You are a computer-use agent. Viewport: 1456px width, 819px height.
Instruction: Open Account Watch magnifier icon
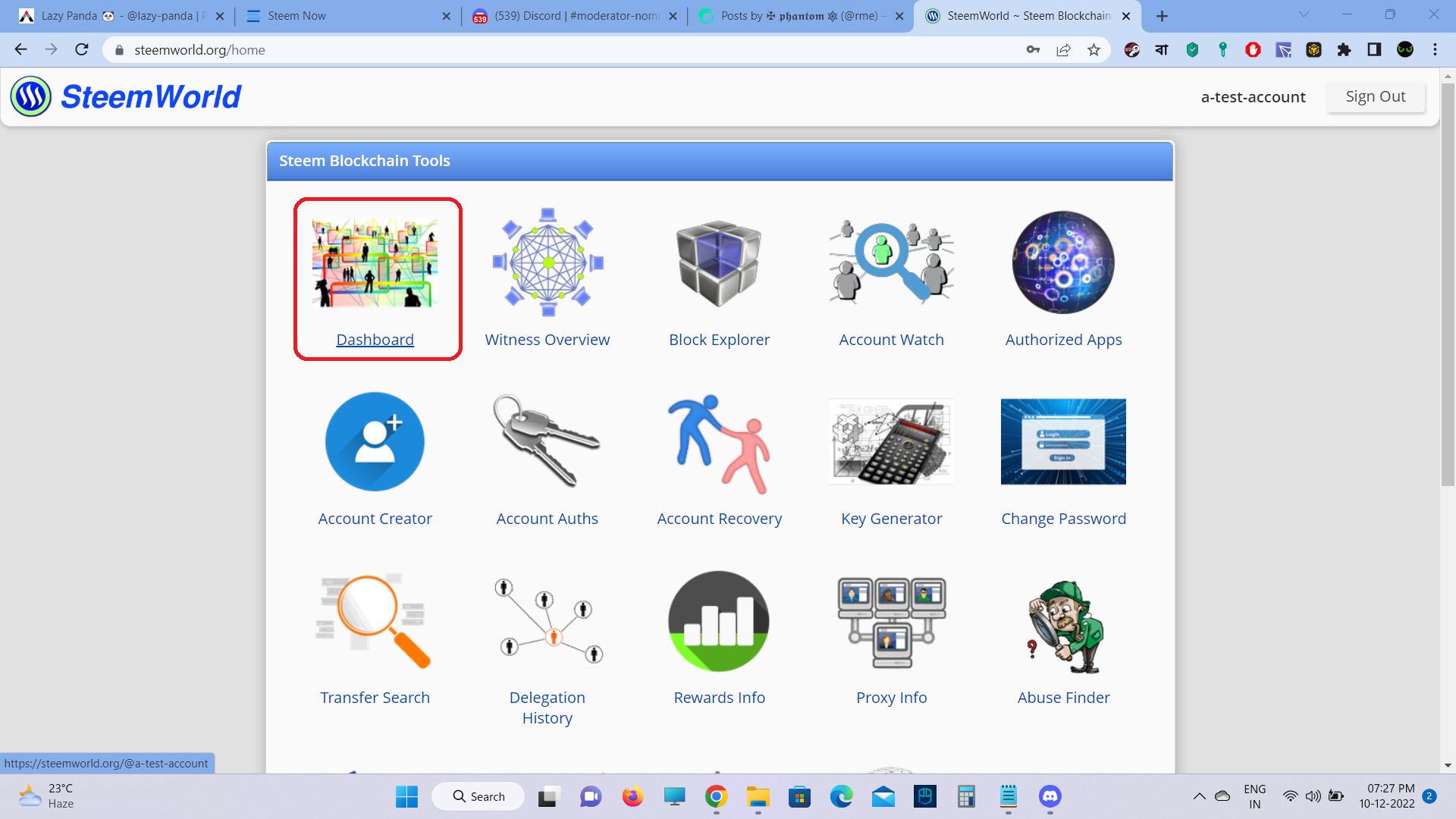pyautogui.click(x=891, y=262)
